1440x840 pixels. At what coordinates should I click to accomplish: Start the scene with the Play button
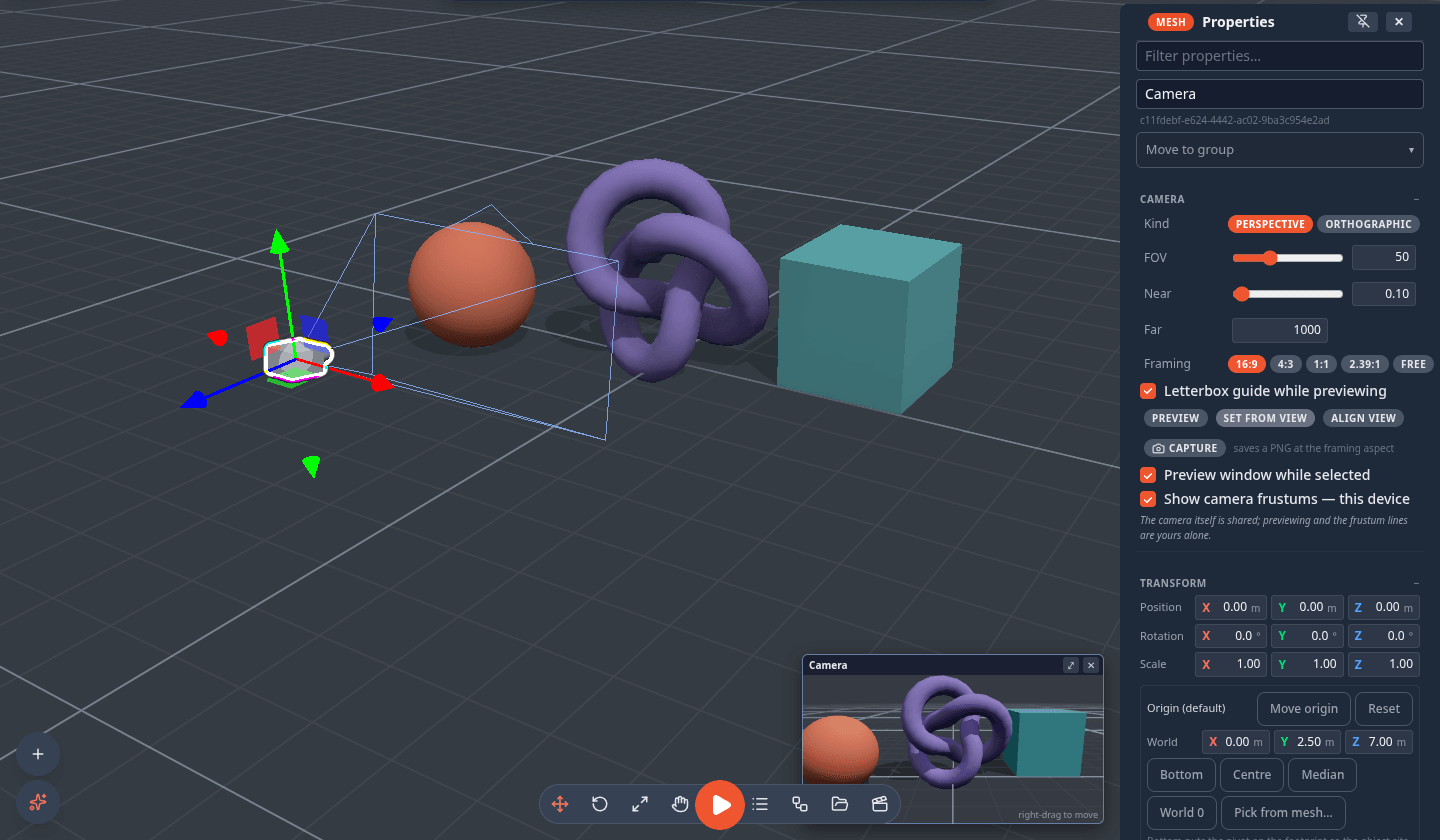(x=720, y=804)
